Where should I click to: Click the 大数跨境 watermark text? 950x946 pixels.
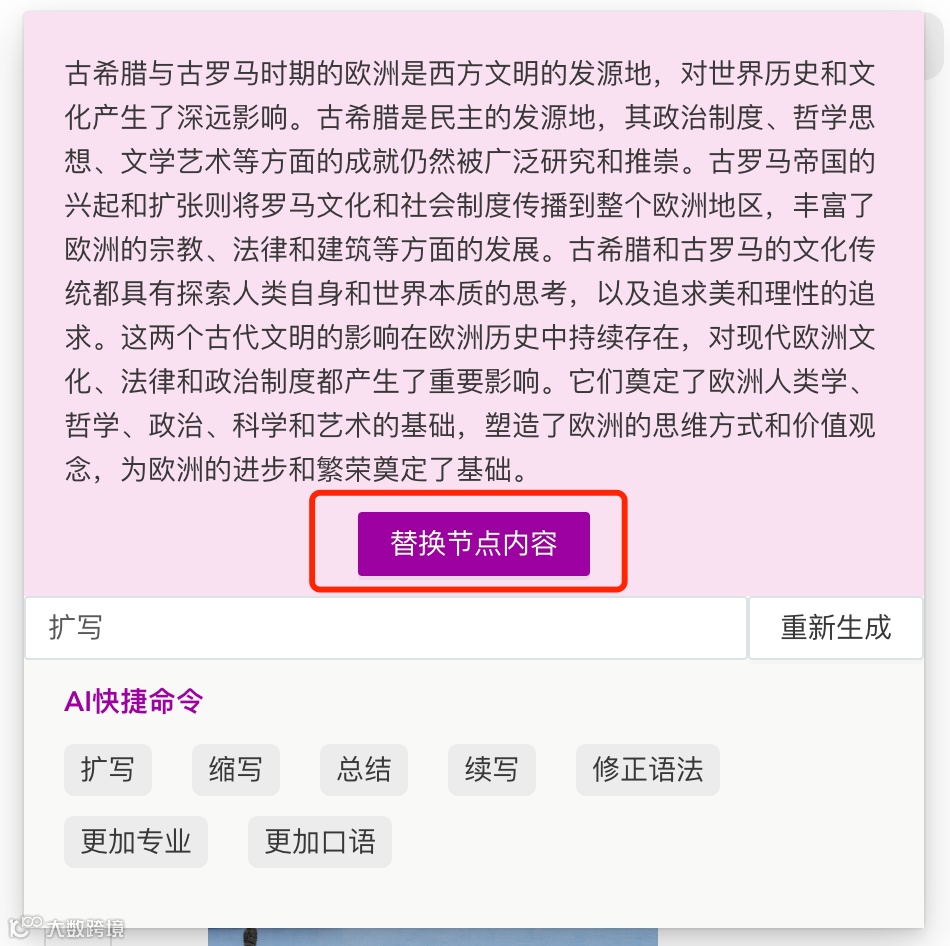tap(85, 928)
